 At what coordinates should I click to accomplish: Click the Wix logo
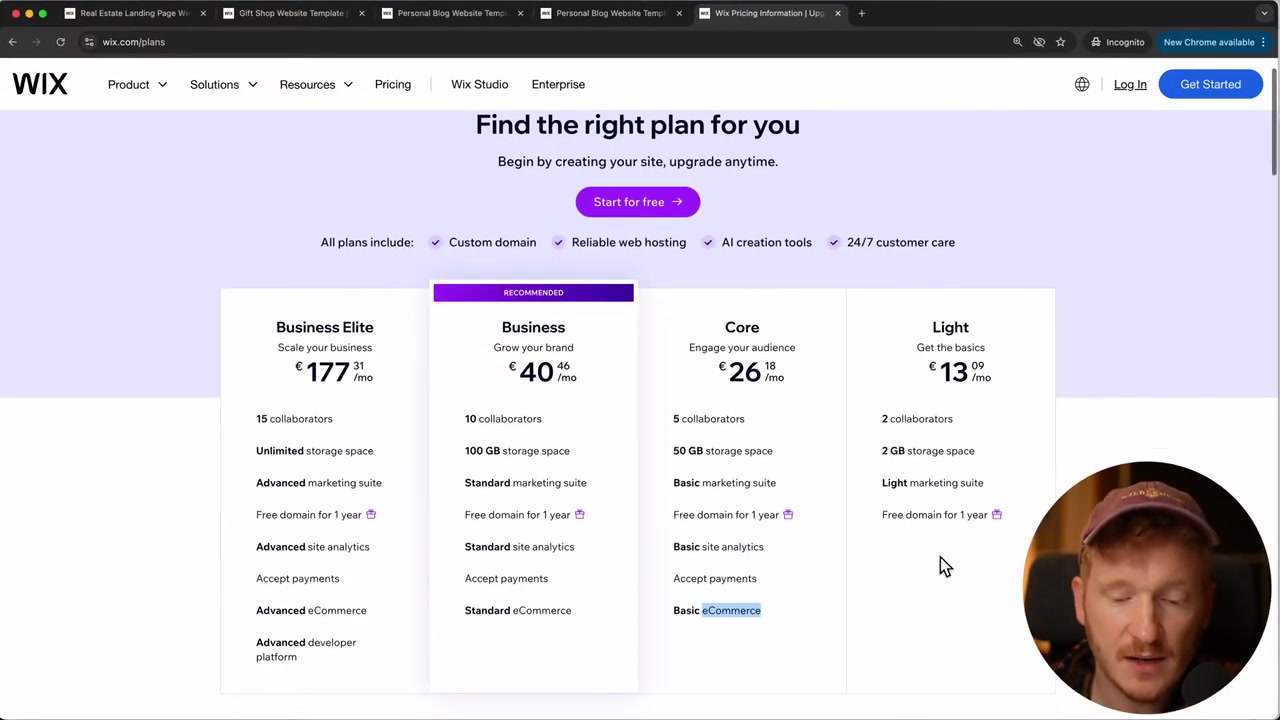click(40, 84)
